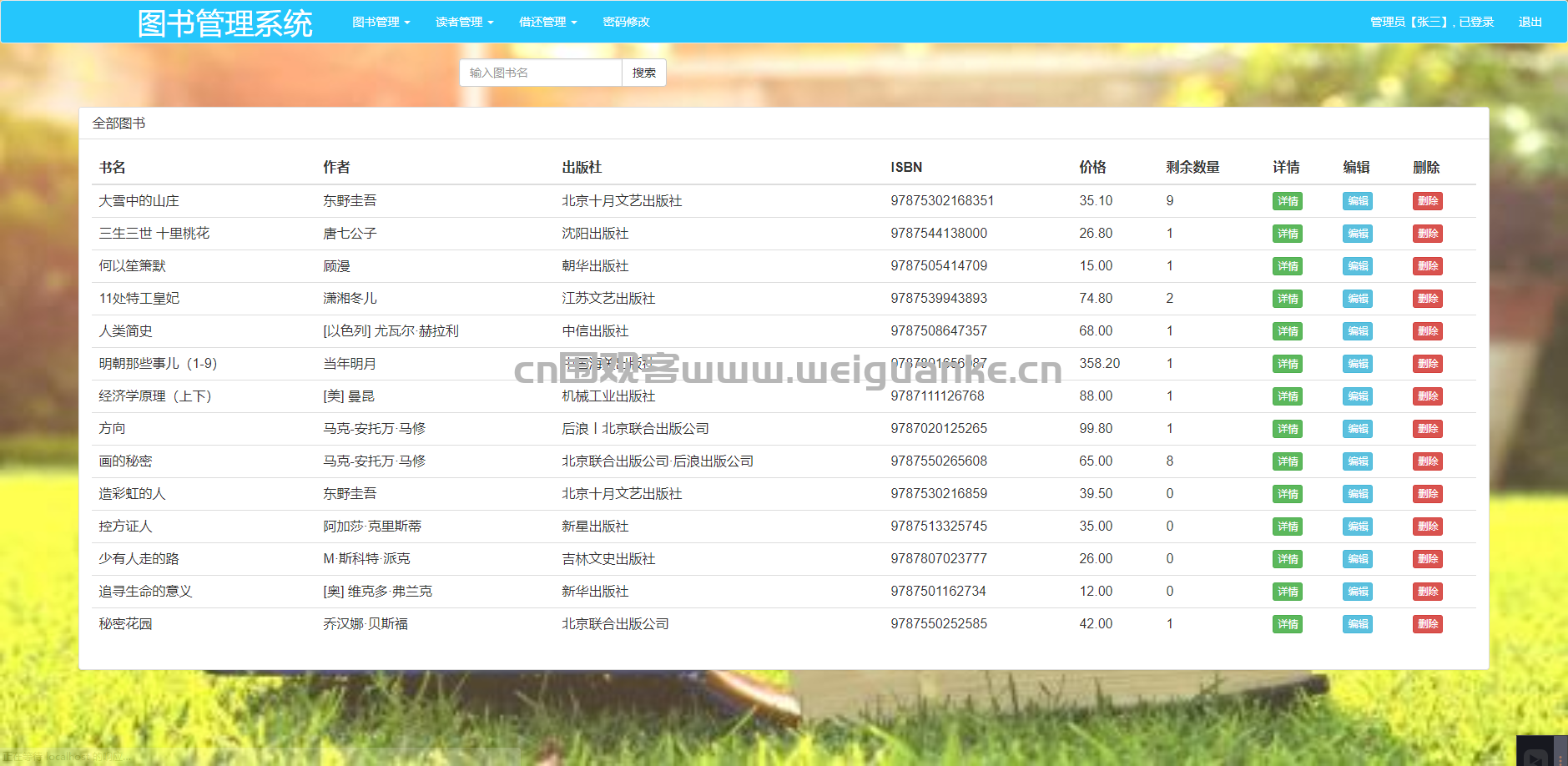View 详情 for 方向

[1287, 429]
